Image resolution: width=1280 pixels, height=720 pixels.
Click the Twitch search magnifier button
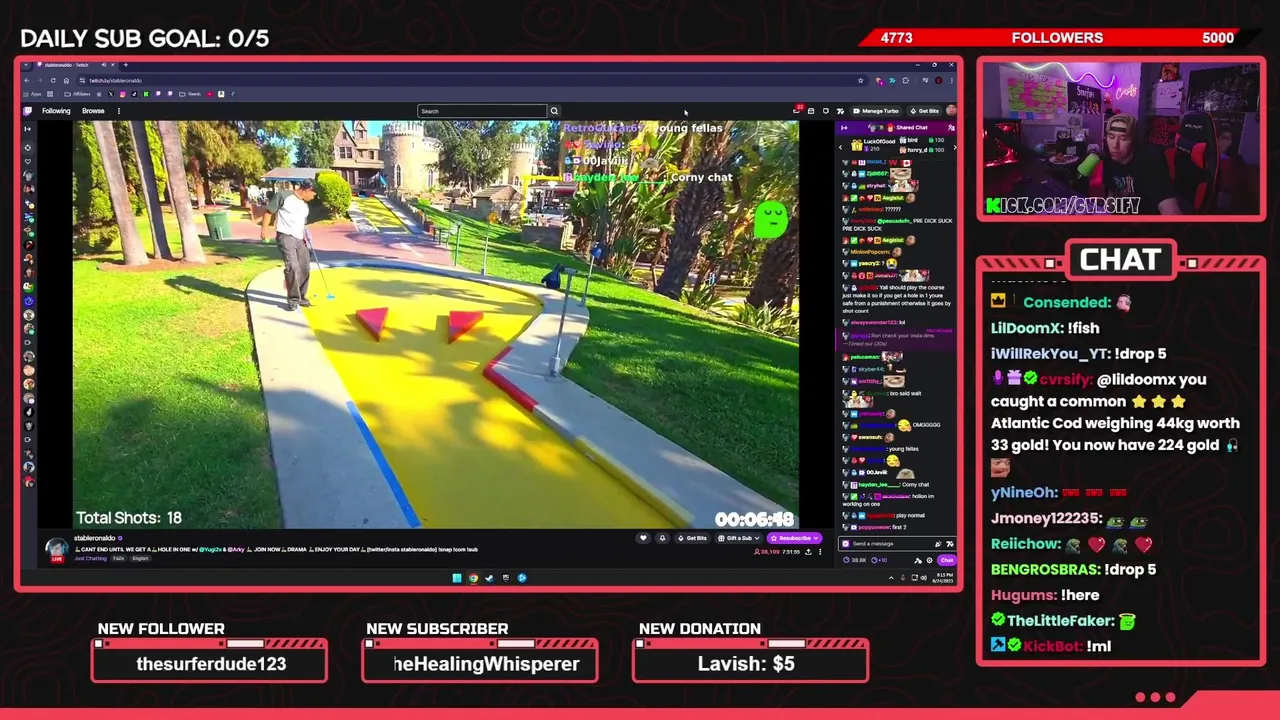554,111
